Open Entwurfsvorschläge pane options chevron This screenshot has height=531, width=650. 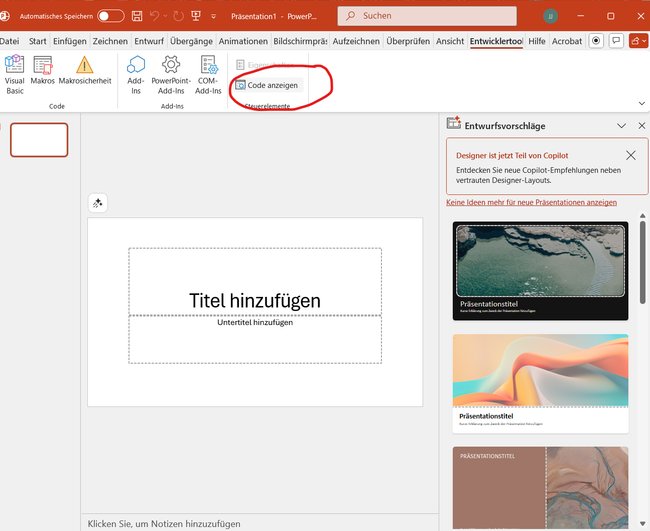(621, 126)
